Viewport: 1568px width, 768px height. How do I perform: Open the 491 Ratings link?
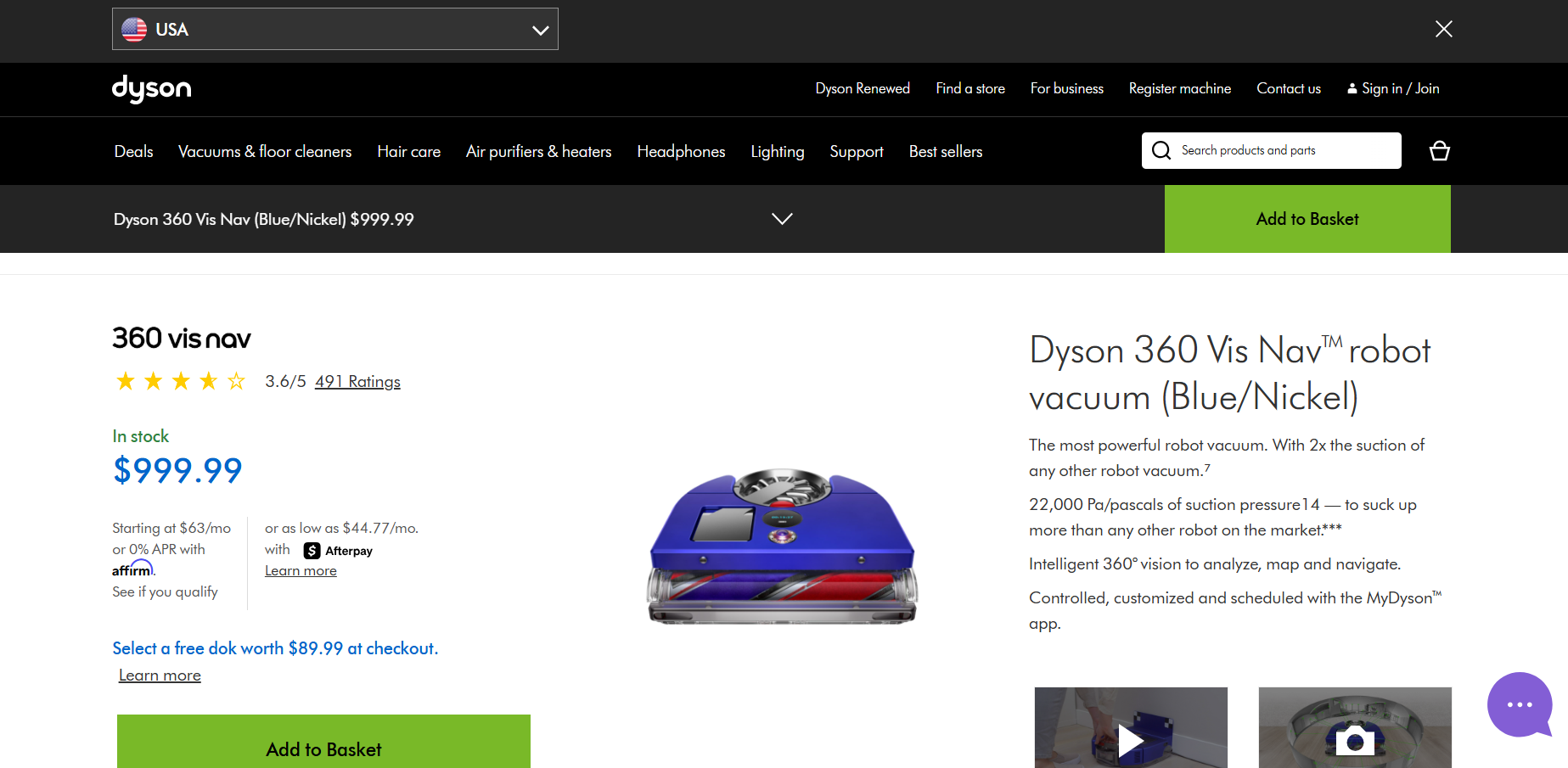pyautogui.click(x=357, y=381)
